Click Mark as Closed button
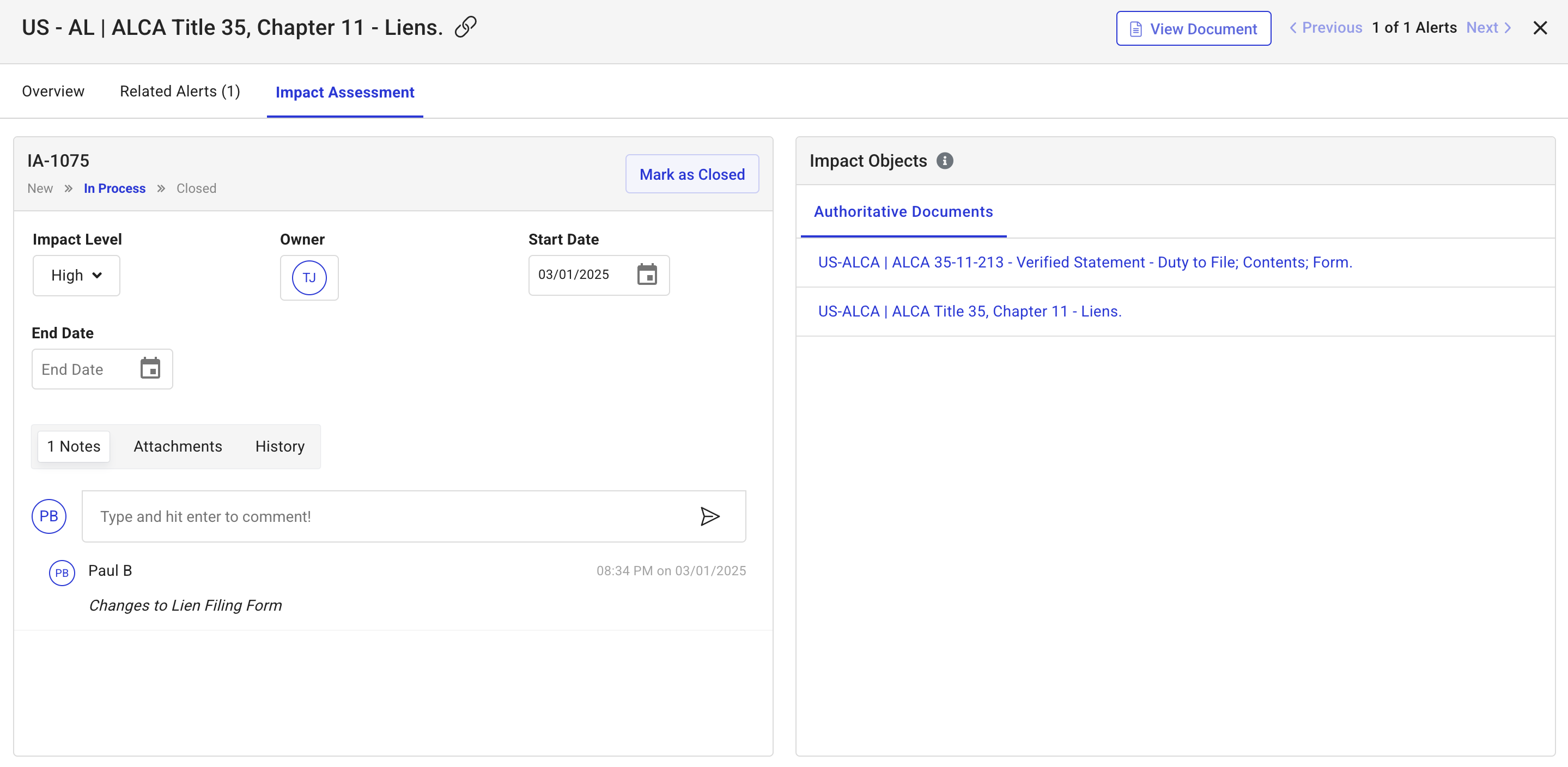The image size is (1568, 767). point(691,174)
